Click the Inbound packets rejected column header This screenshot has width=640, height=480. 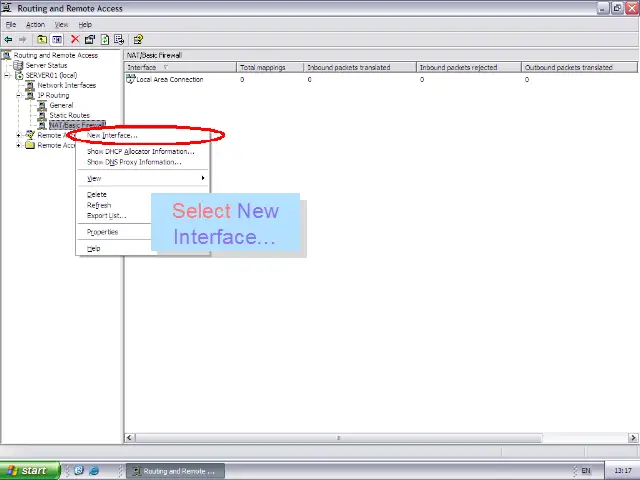pyautogui.click(x=469, y=67)
